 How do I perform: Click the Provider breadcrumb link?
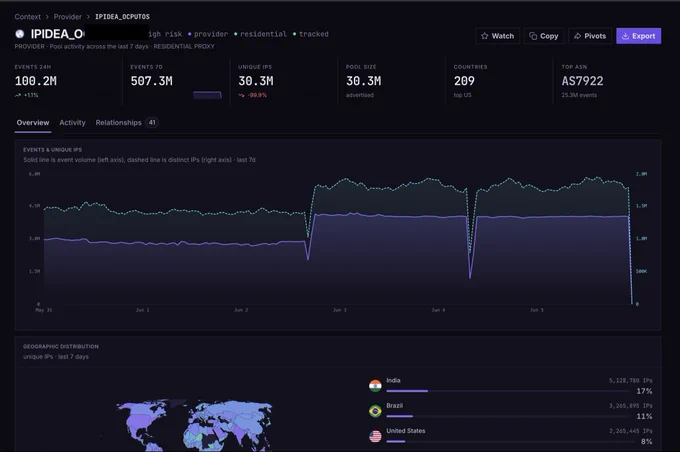68,17
